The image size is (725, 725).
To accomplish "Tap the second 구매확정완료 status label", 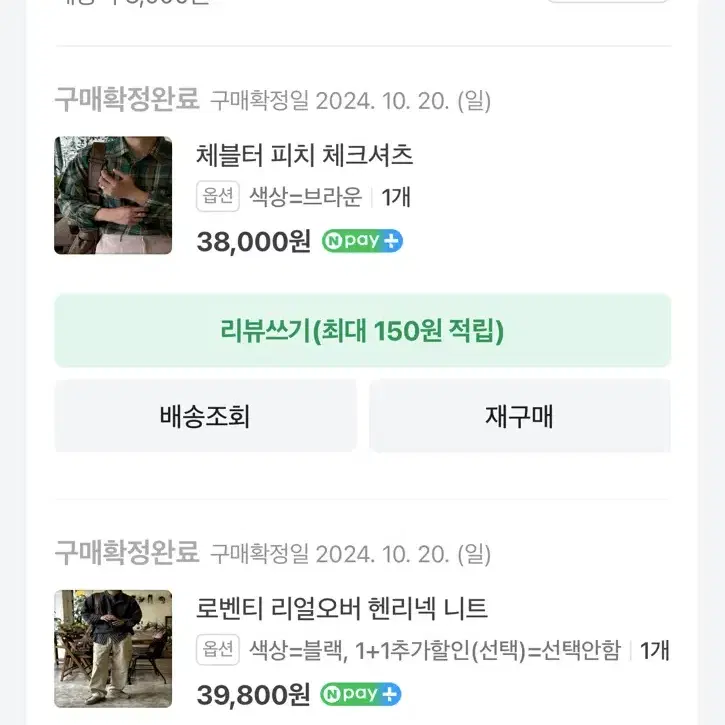I will point(127,552).
